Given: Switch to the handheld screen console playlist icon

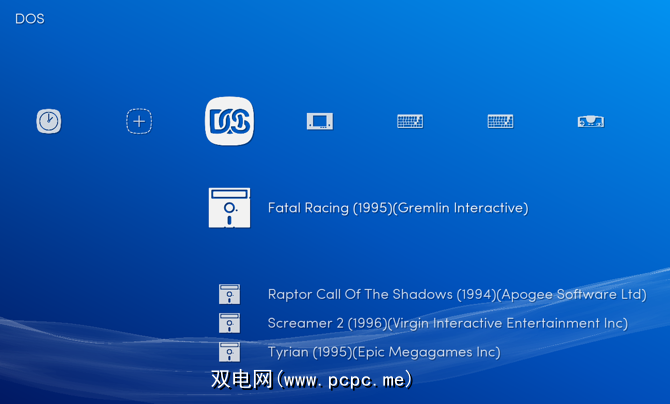Looking at the screenshot, I should [320, 121].
